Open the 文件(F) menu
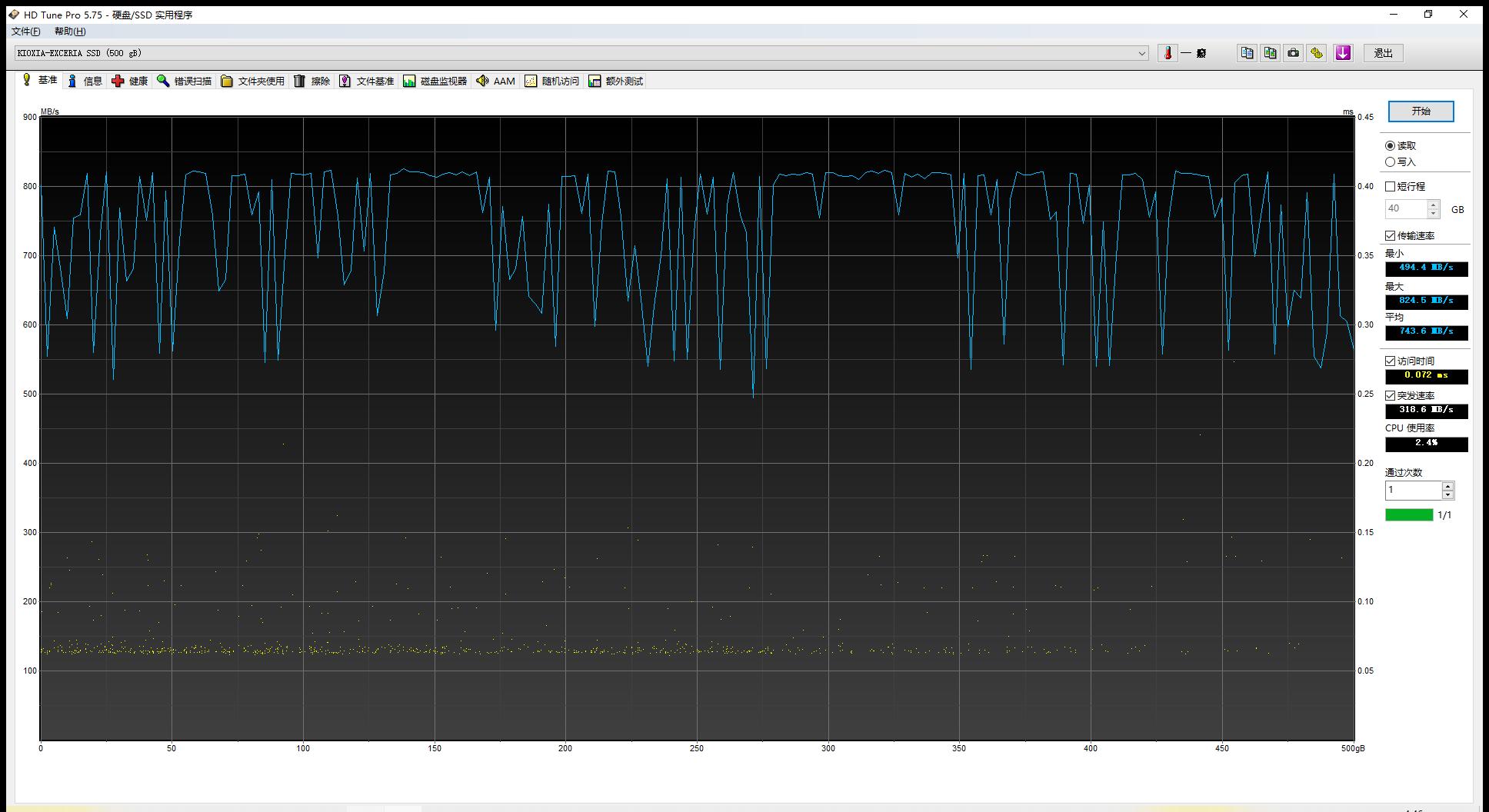This screenshot has height=812, width=1489. coord(25,32)
